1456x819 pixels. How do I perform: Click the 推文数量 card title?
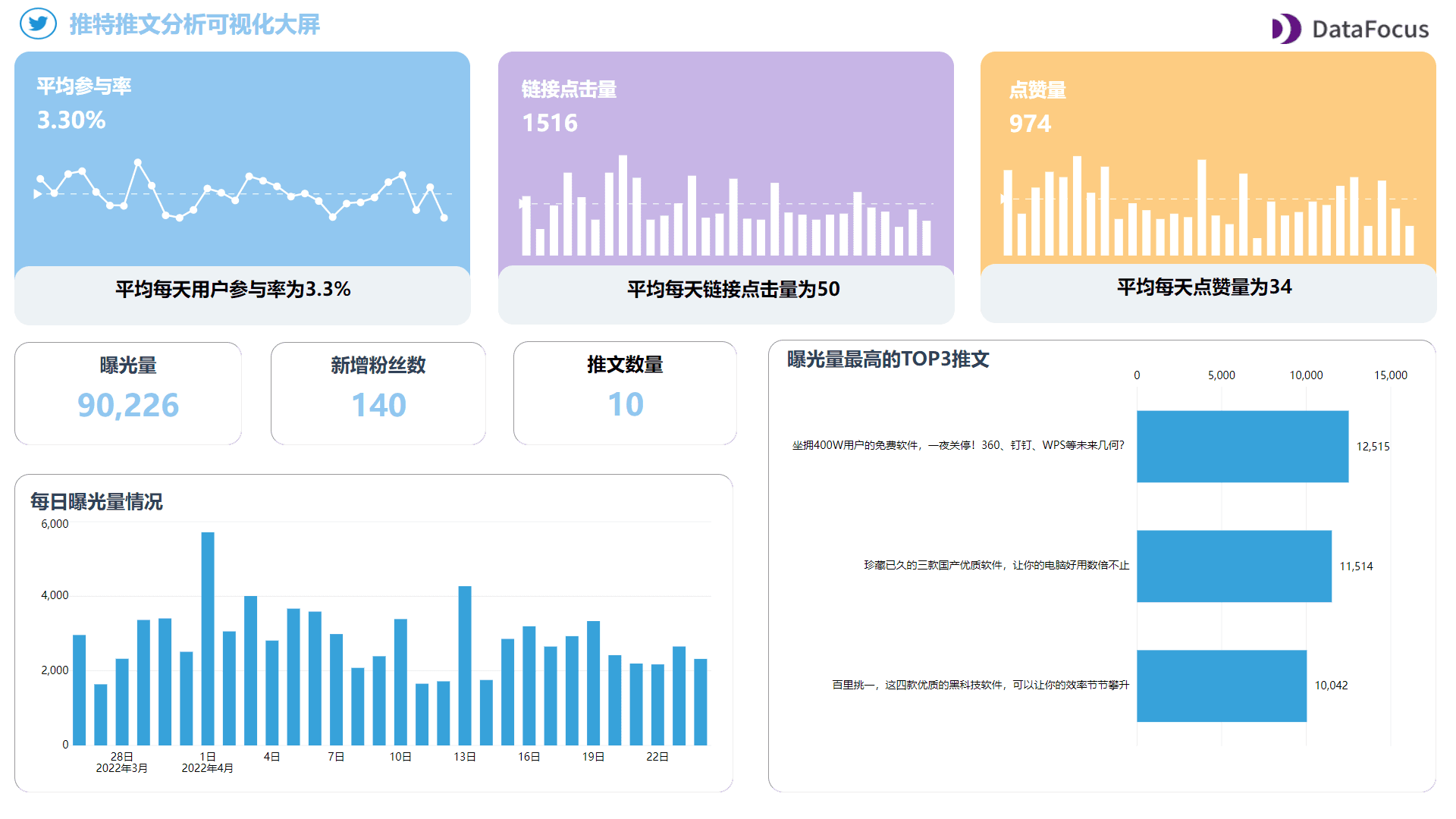click(x=625, y=365)
